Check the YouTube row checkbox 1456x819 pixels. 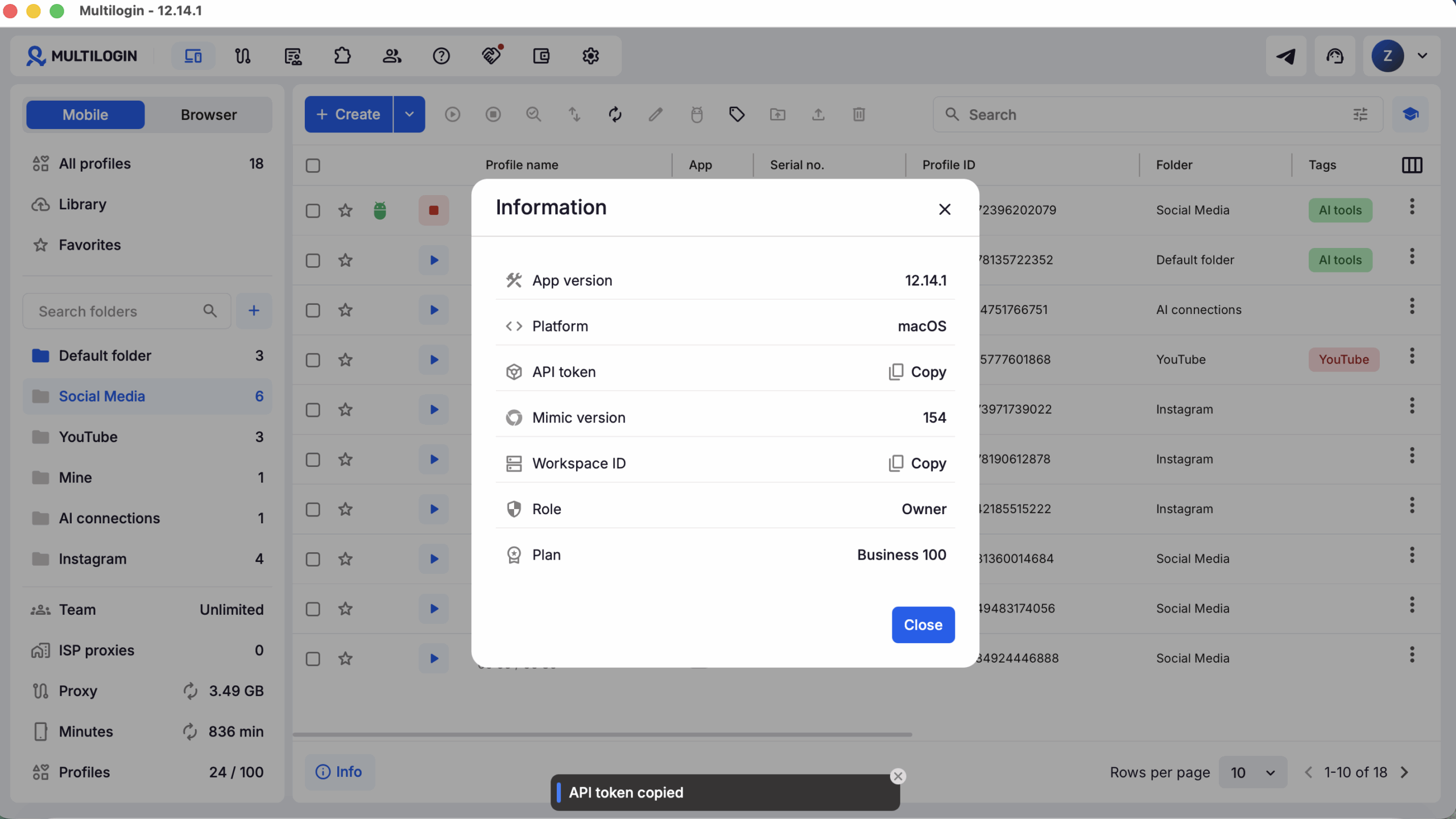click(313, 360)
